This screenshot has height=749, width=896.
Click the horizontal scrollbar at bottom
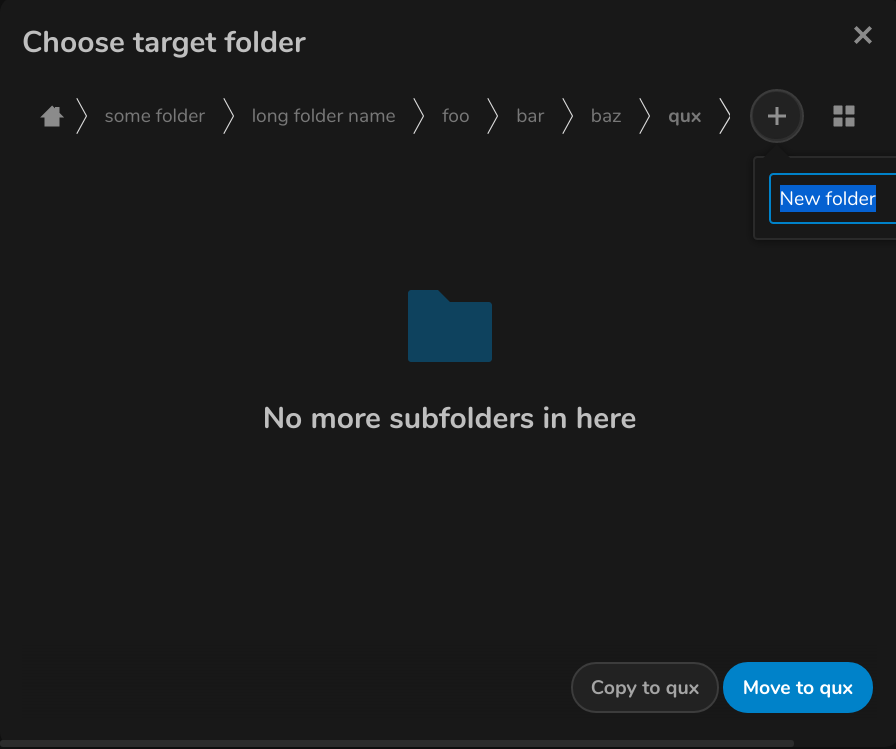pyautogui.click(x=397, y=743)
